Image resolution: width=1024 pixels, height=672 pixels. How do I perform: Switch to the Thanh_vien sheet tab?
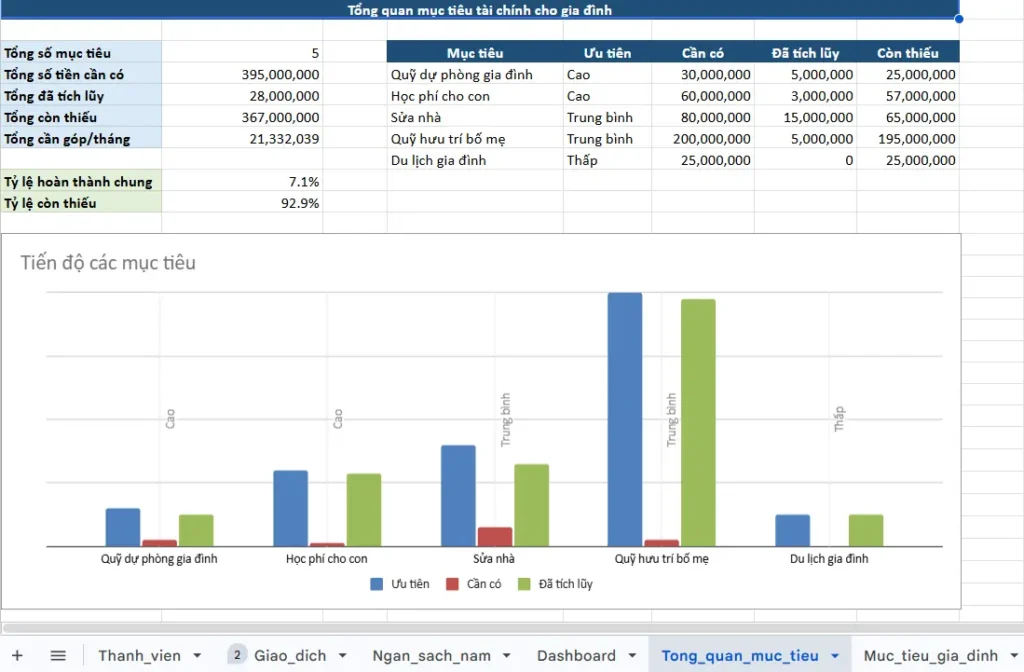pyautogui.click(x=139, y=655)
